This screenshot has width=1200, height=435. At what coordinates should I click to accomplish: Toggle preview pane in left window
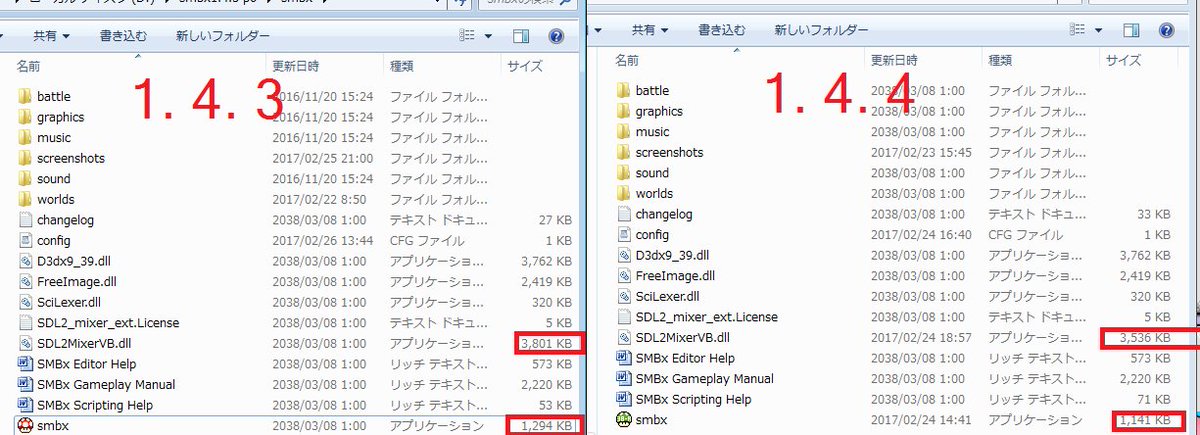click(x=521, y=36)
